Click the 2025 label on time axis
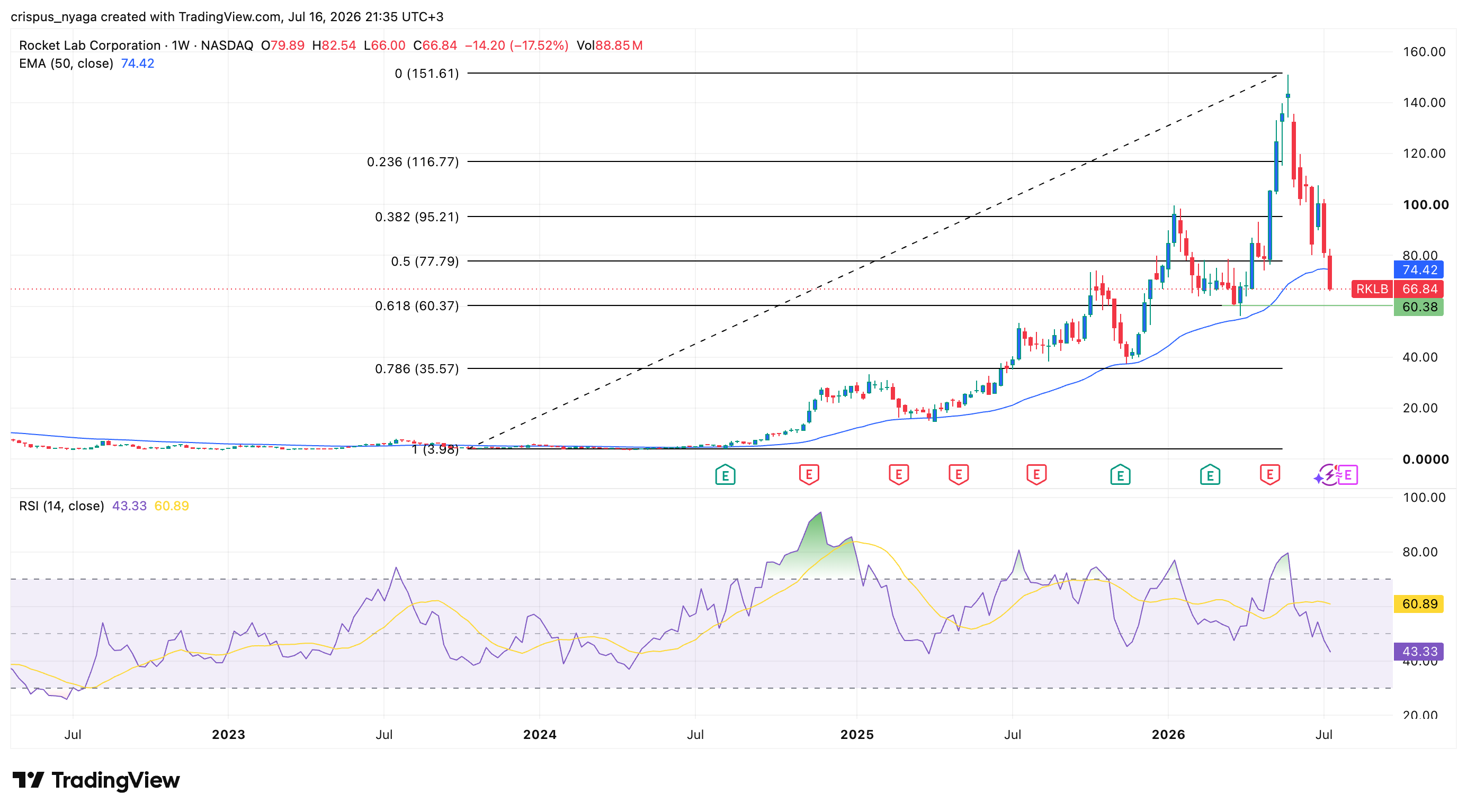The image size is (1467, 812). coord(857,735)
